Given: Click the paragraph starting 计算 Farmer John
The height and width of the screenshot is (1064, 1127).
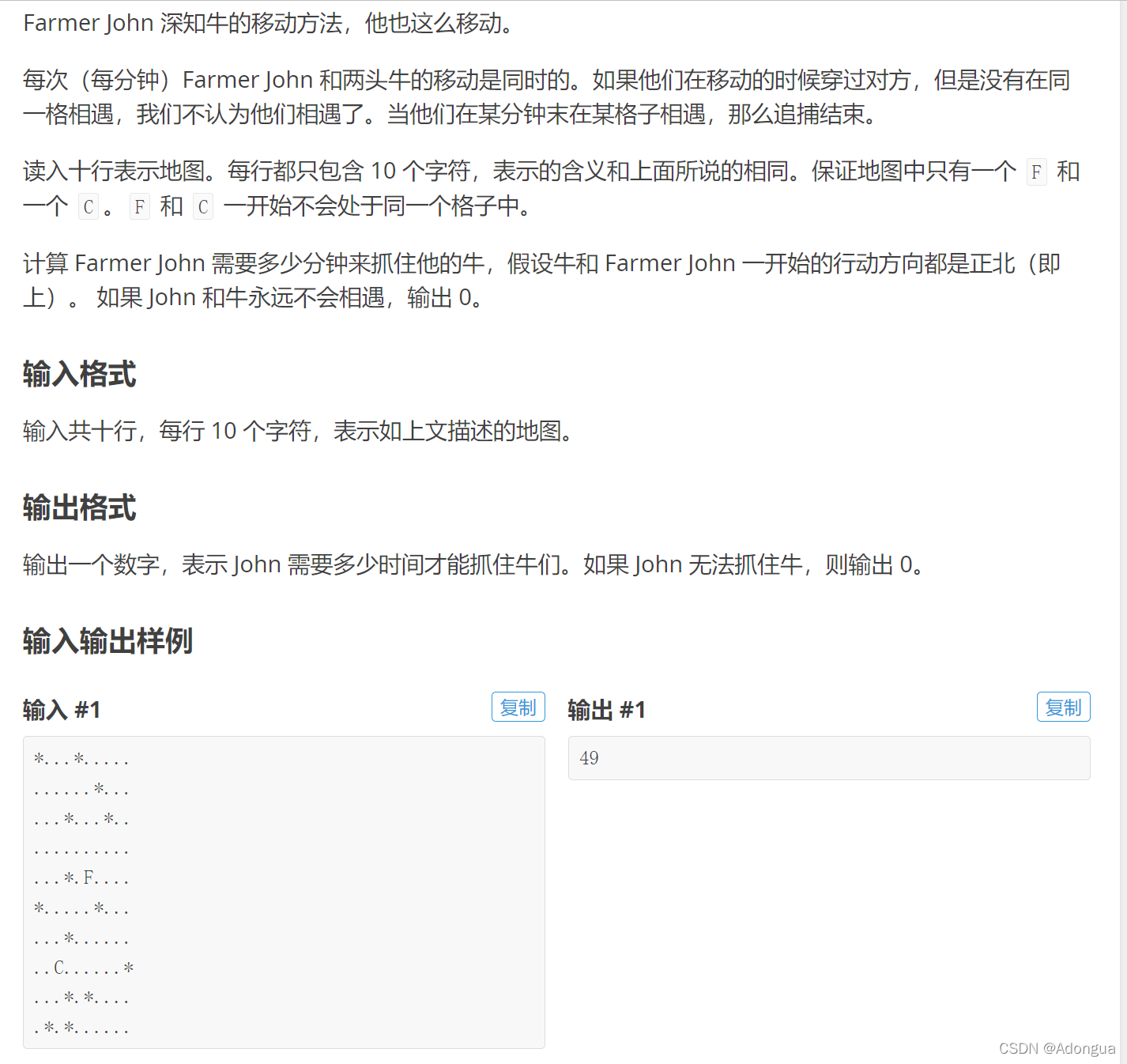Looking at the screenshot, I should [x=542, y=280].
